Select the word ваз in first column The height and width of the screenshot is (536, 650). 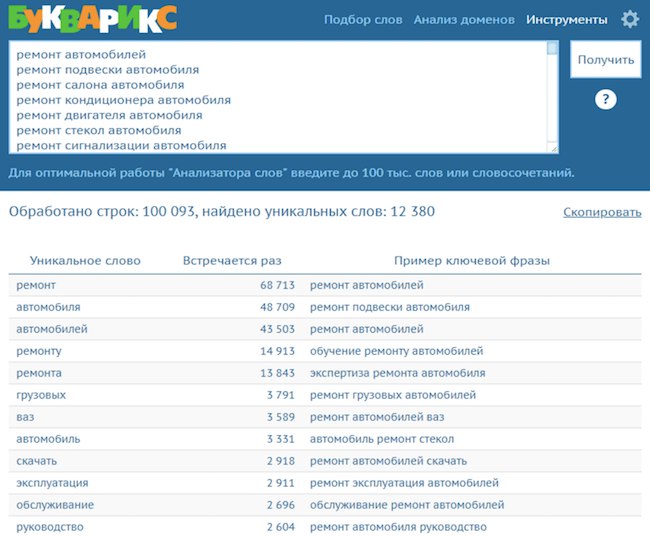25,417
